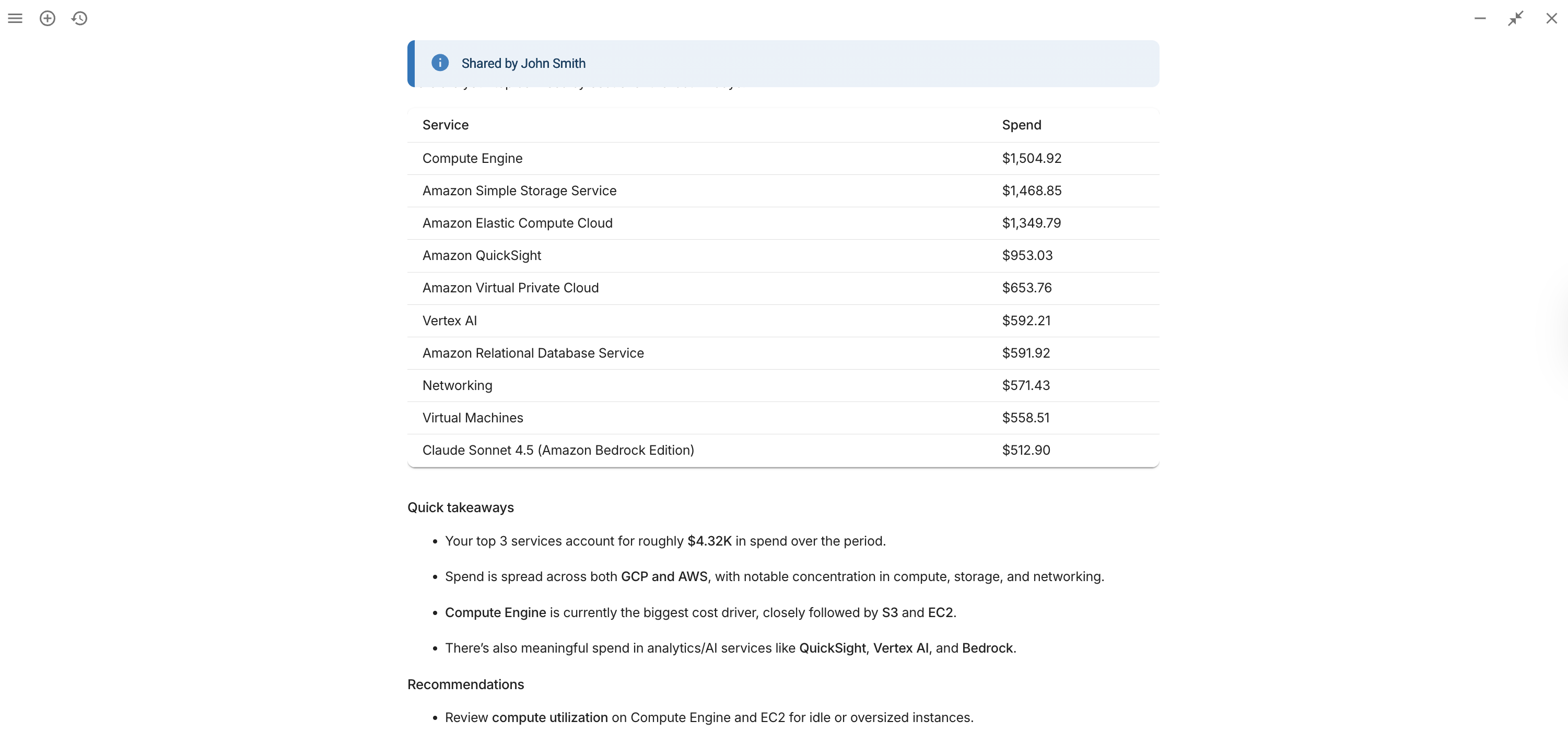This screenshot has width=1568, height=733.
Task: Click info icon in shared banner
Action: (439, 63)
